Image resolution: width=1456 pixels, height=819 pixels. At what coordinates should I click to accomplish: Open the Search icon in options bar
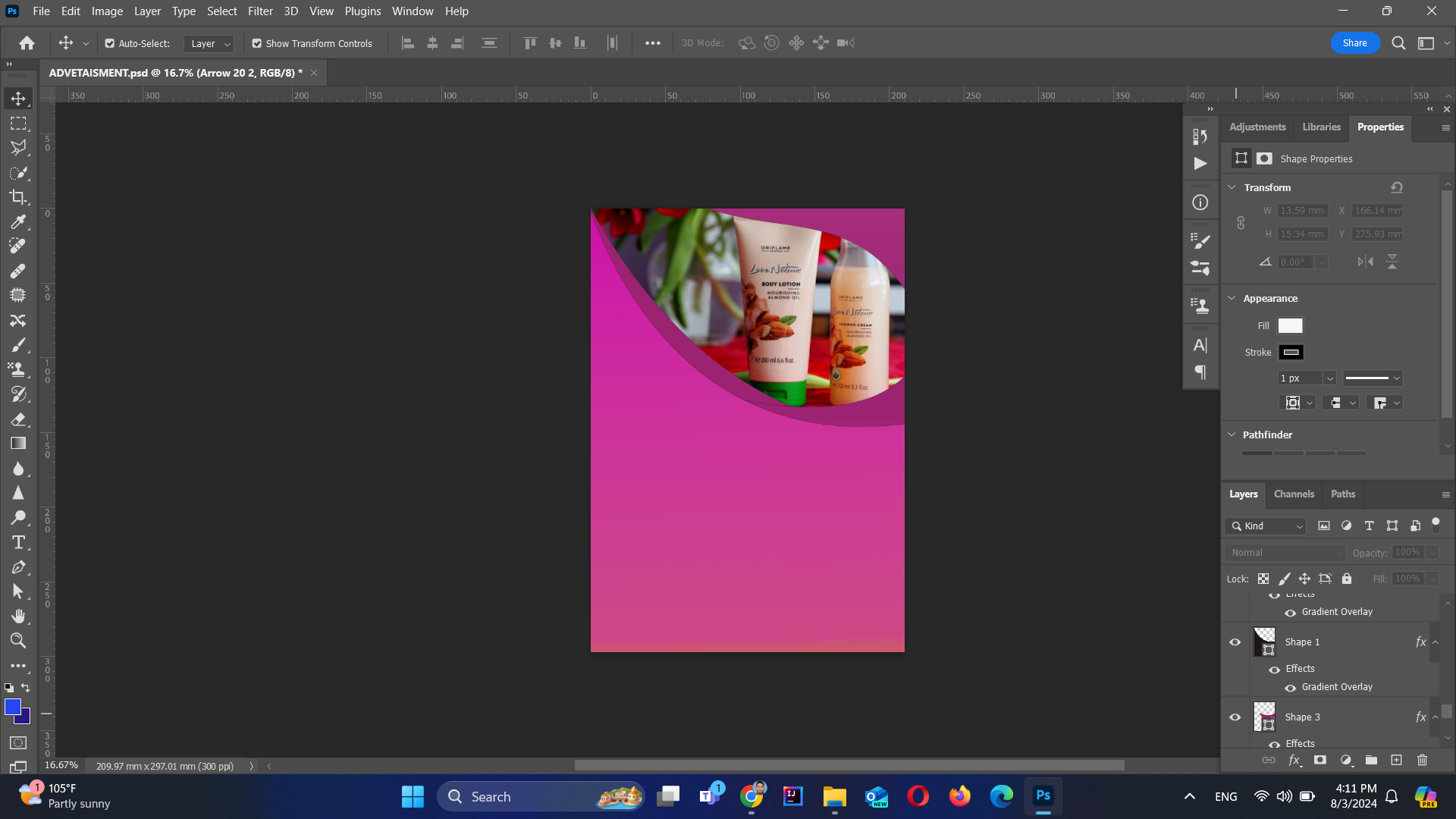[x=1398, y=43]
